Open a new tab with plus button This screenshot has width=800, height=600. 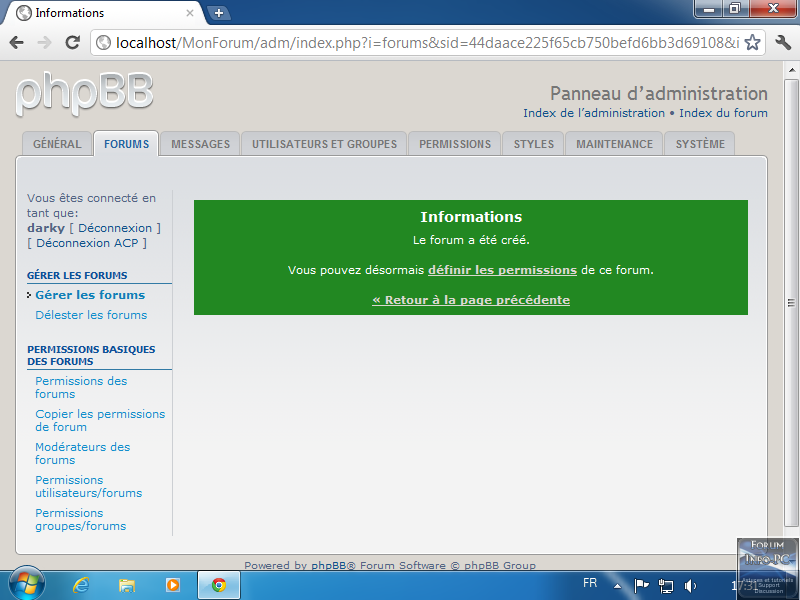pos(218,13)
